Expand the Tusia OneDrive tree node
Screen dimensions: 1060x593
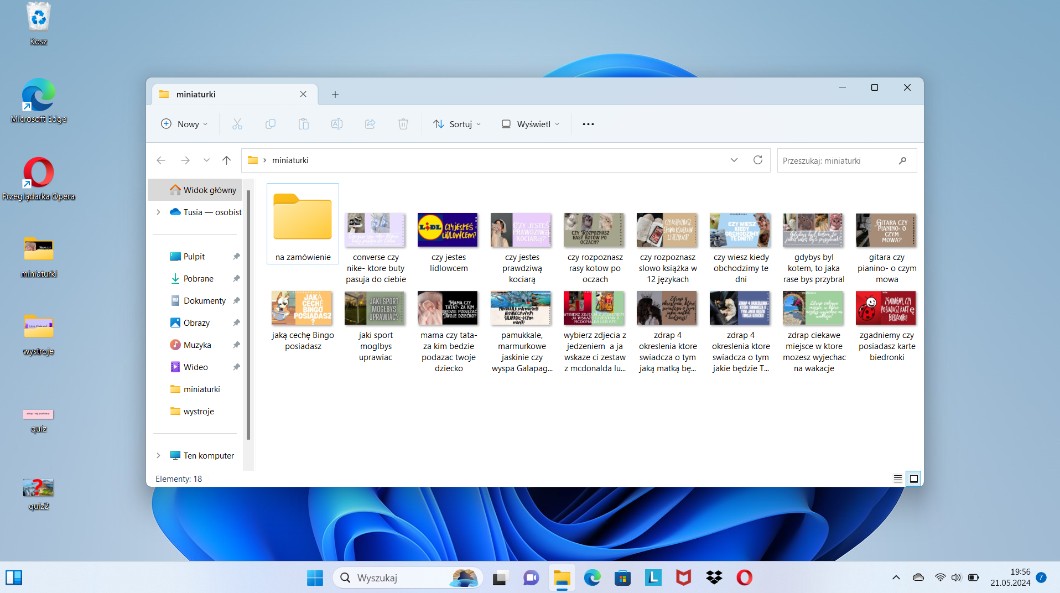click(158, 212)
